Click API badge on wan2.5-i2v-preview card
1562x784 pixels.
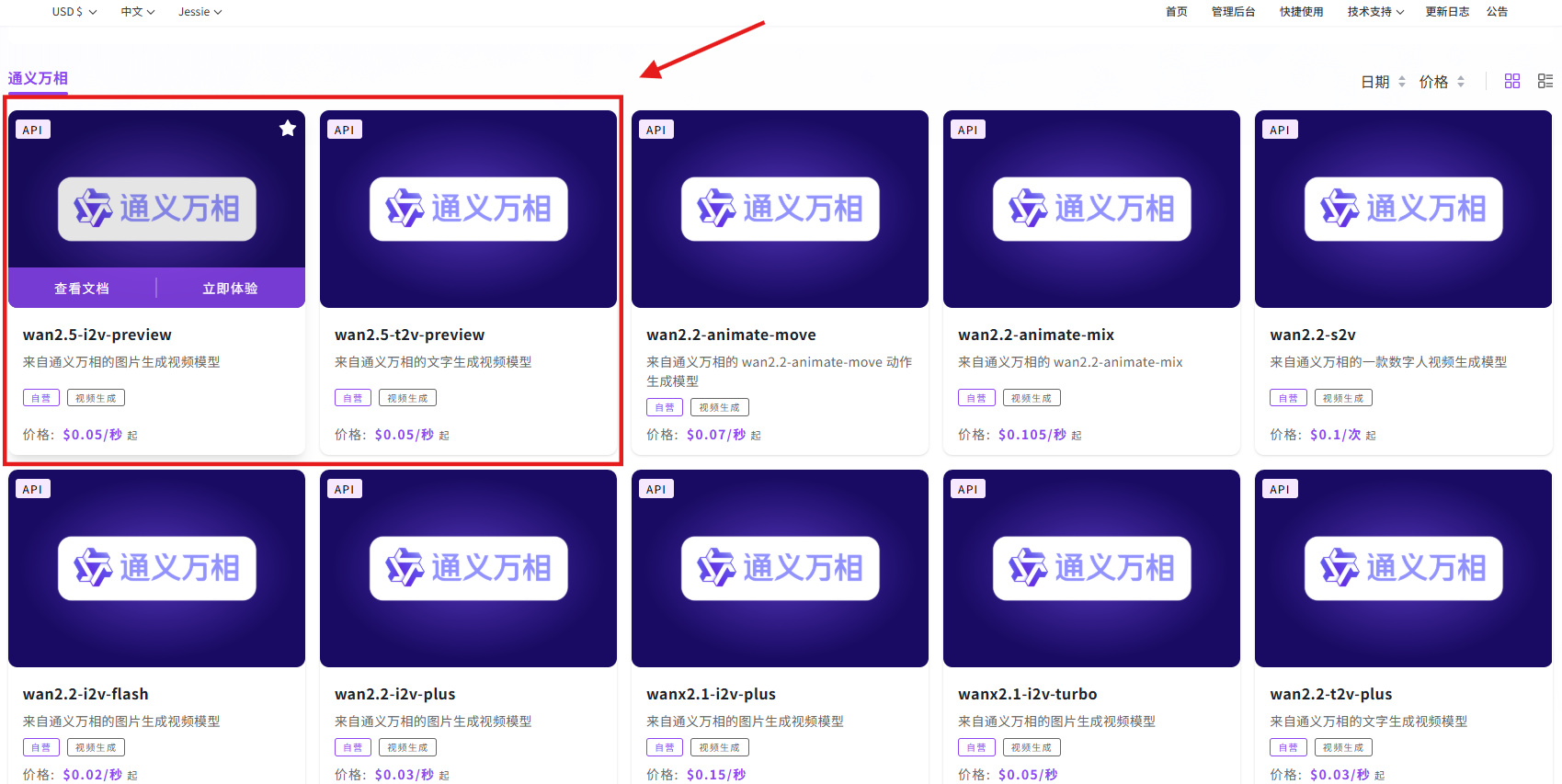pyautogui.click(x=33, y=130)
